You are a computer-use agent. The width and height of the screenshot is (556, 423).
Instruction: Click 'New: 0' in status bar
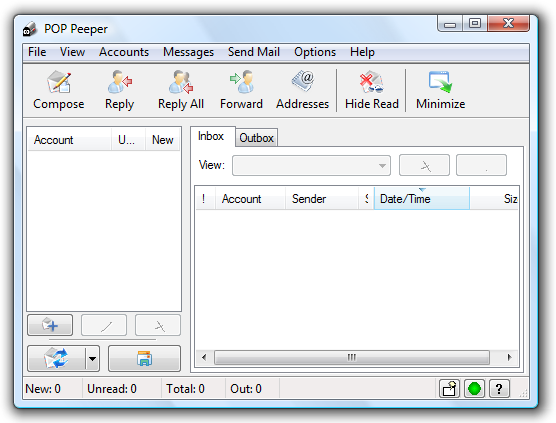[43, 389]
